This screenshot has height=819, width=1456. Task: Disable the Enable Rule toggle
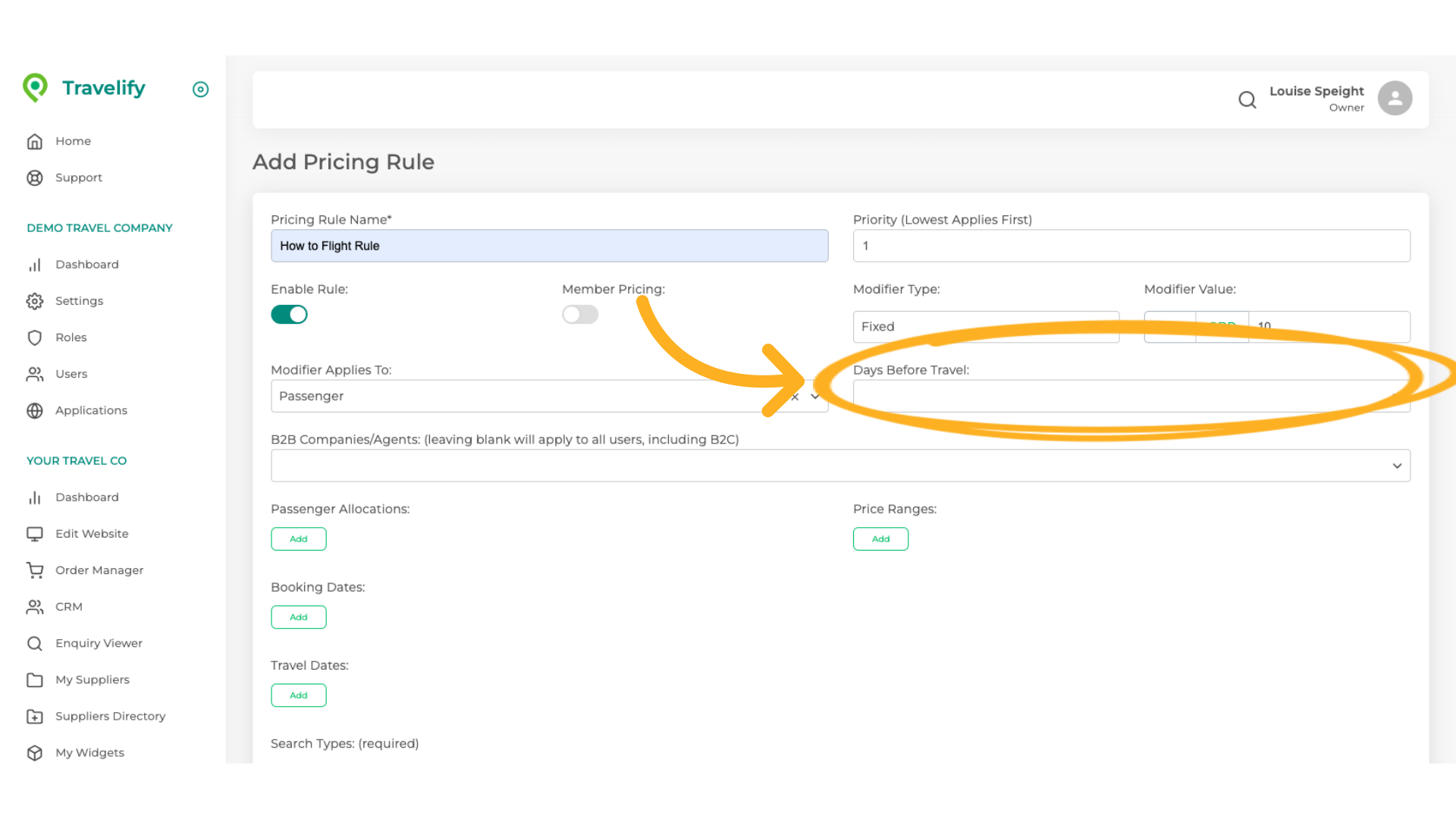tap(289, 315)
